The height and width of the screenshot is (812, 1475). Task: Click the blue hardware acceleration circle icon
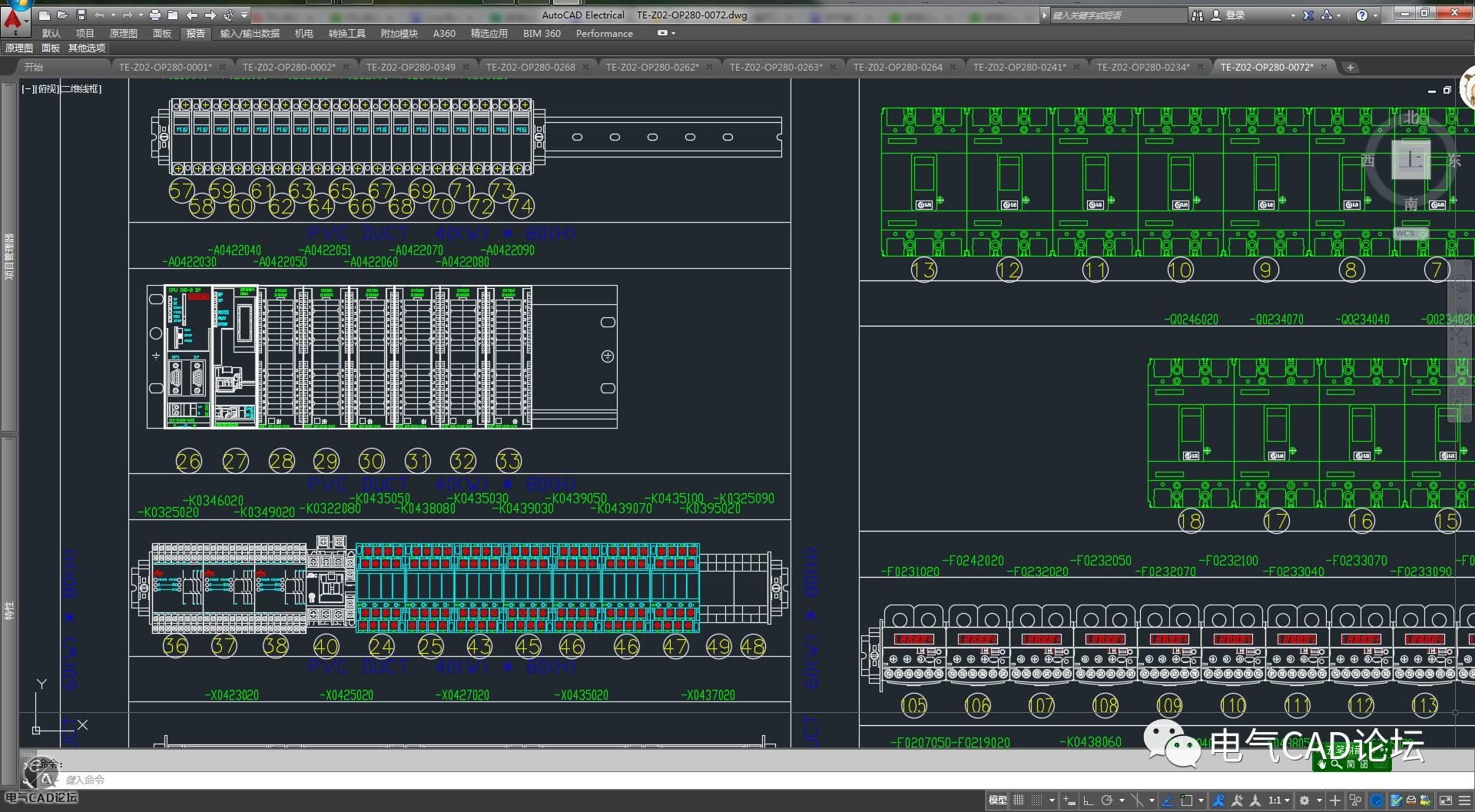click(x=1376, y=800)
